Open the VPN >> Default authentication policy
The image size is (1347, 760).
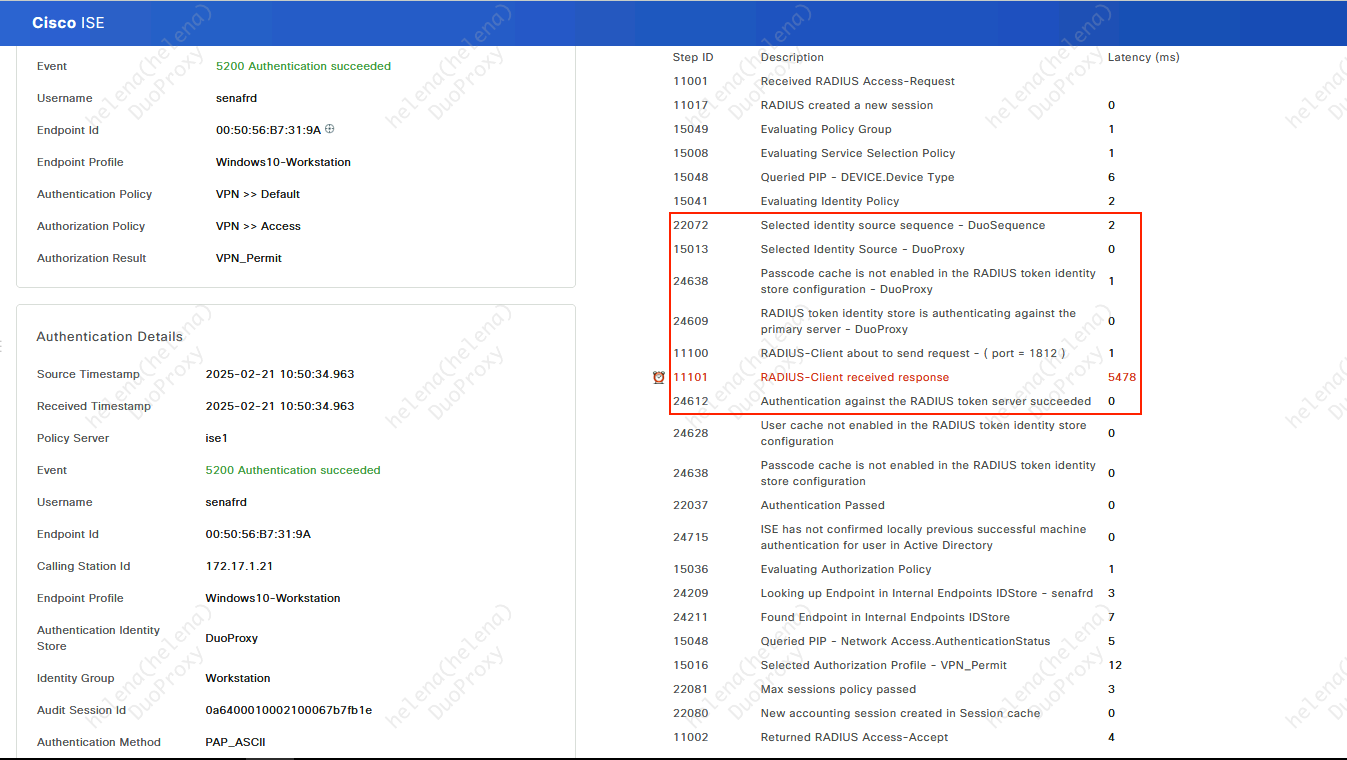tap(258, 194)
